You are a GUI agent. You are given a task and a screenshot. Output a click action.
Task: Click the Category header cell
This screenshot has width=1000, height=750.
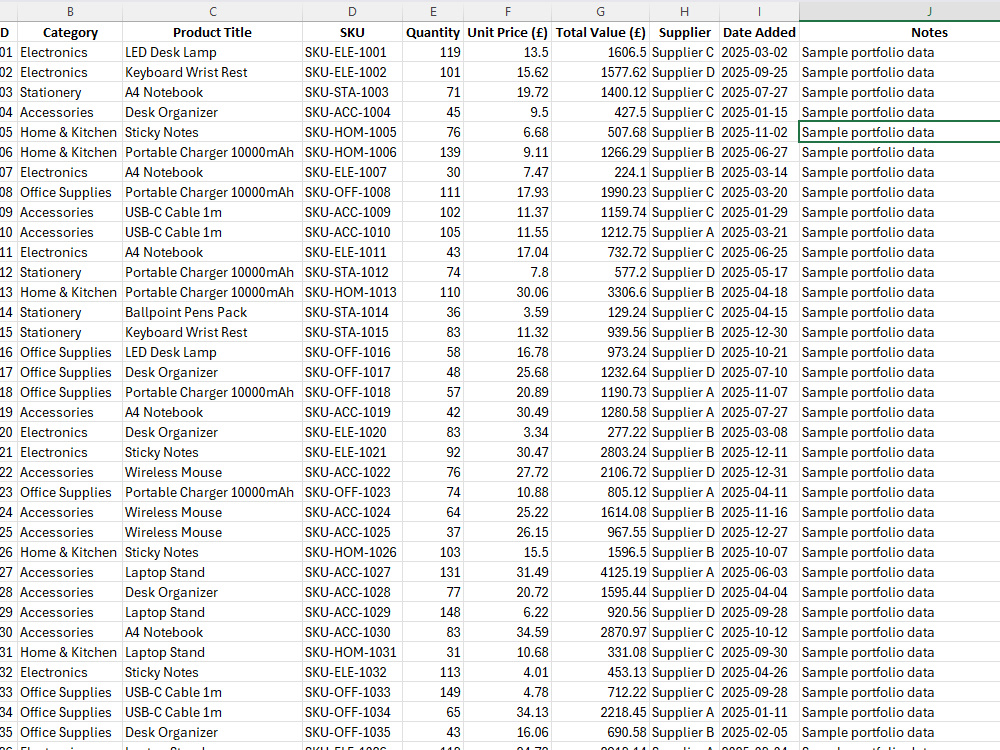pos(70,33)
